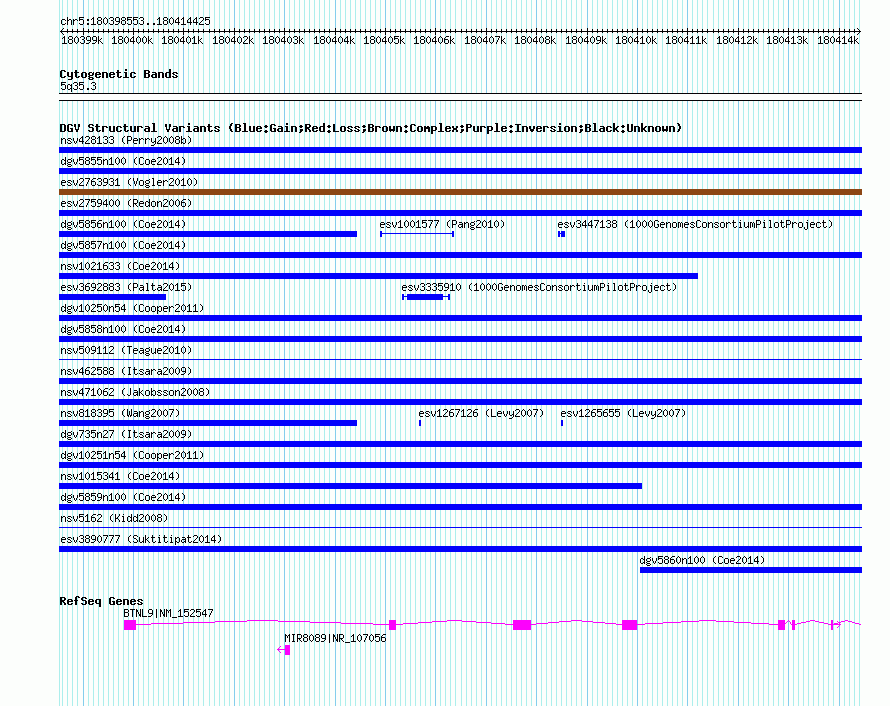Click the thick esv3335910 feature bar
The height and width of the screenshot is (706, 890).
point(425,297)
